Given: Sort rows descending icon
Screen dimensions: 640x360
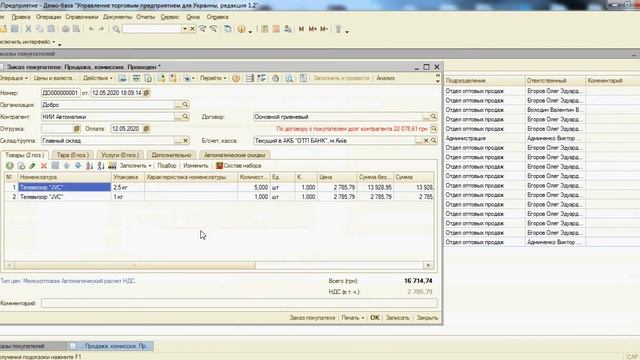Looking at the screenshot, I should (x=101, y=166).
